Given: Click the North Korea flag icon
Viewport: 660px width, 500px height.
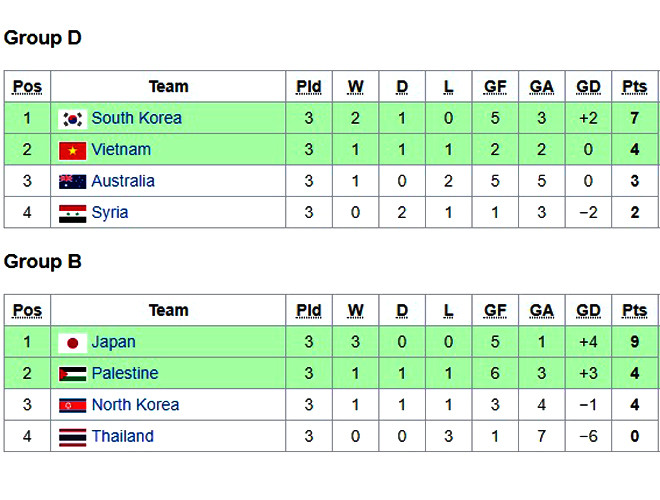Looking at the screenshot, I should tap(72, 406).
